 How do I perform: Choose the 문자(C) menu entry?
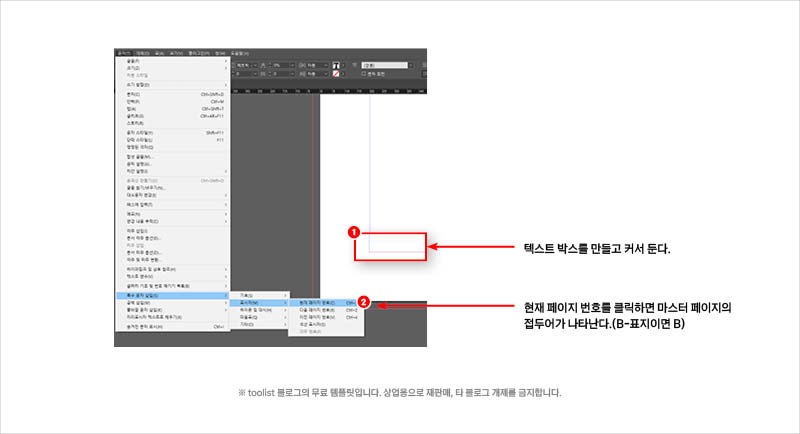[x=172, y=94]
